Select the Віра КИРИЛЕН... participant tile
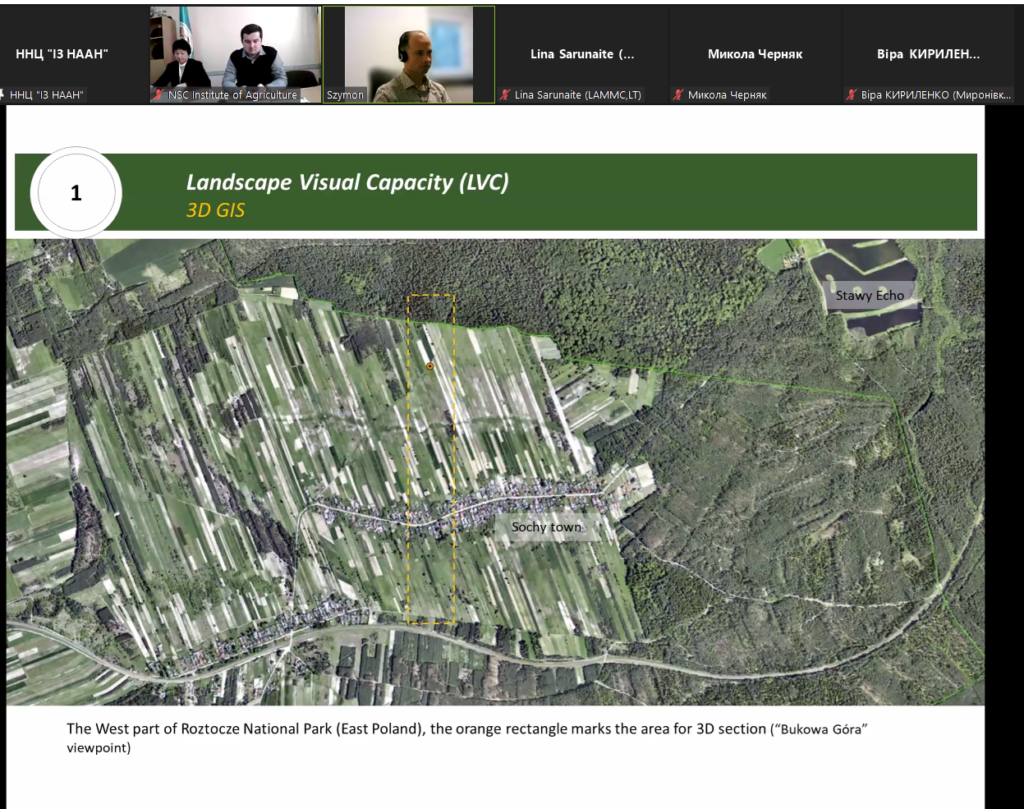This screenshot has width=1024, height=809. pos(928,54)
